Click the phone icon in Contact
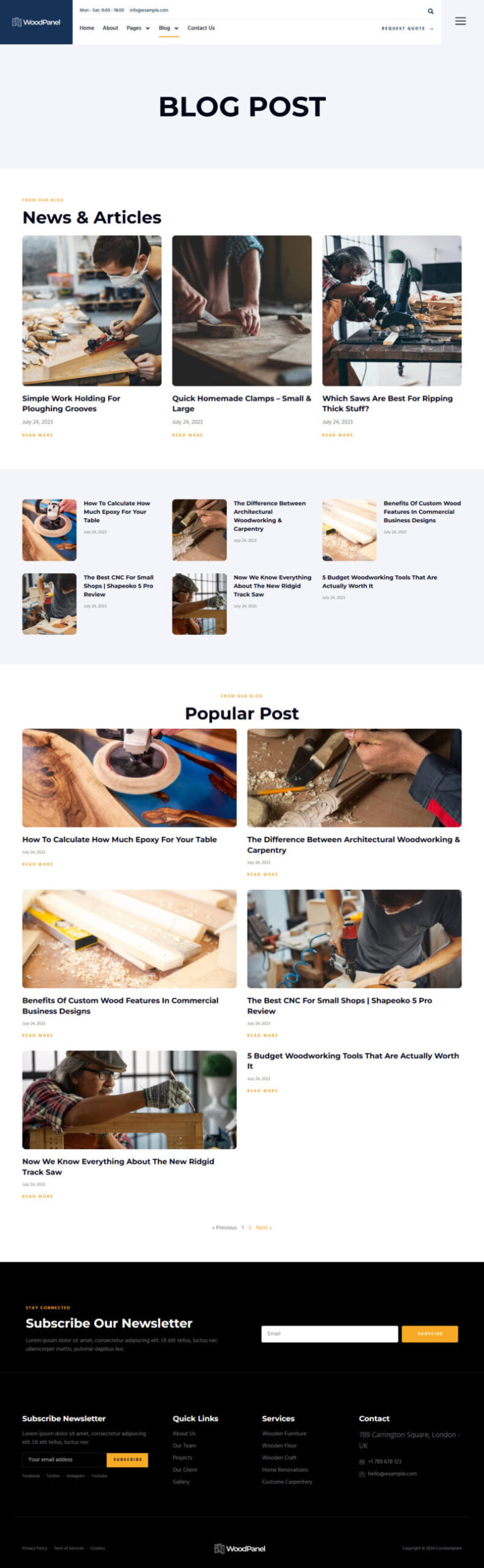The image size is (484, 1568). click(x=362, y=1461)
